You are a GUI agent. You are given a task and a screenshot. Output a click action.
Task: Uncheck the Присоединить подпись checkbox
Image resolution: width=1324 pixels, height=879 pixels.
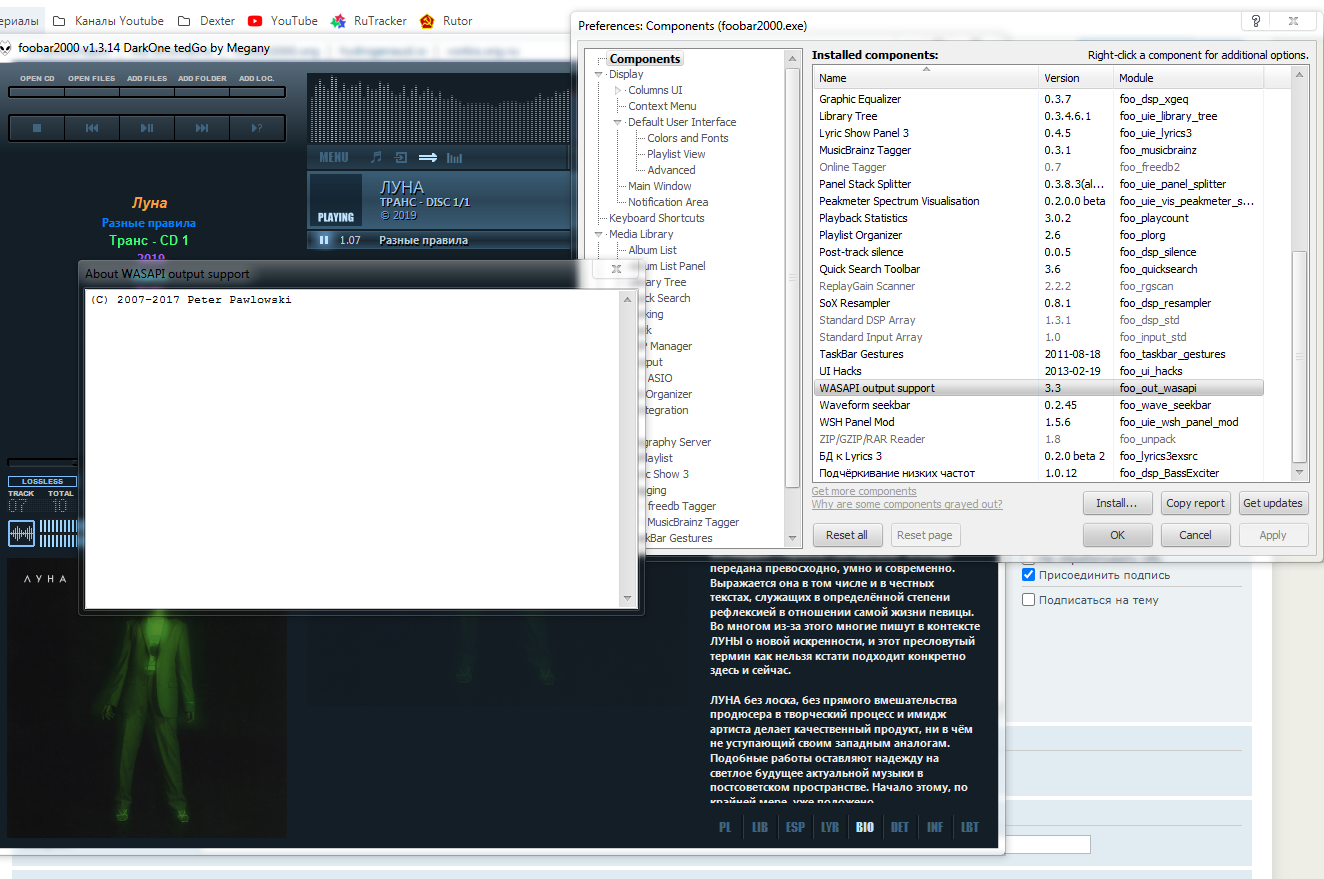point(1028,575)
